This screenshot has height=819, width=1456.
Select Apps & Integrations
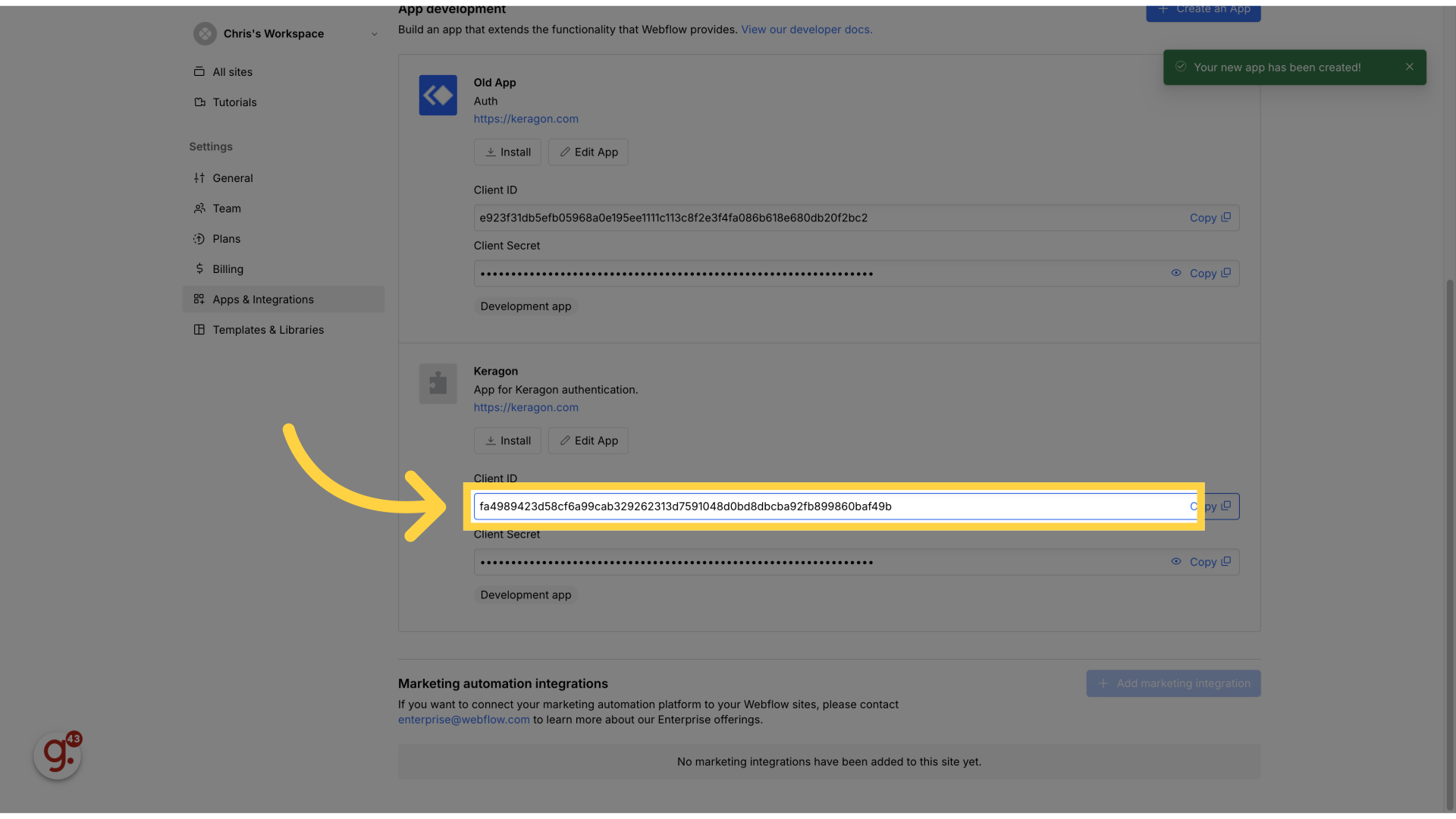[284, 300]
